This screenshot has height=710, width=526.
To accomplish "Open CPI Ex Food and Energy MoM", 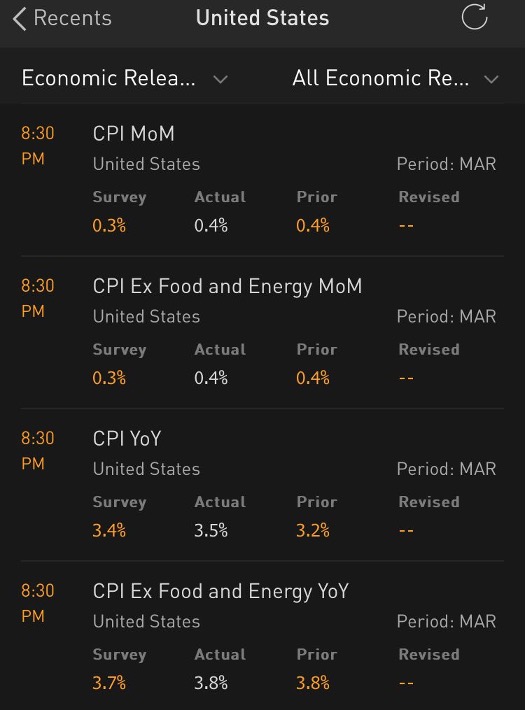I will [x=263, y=332].
